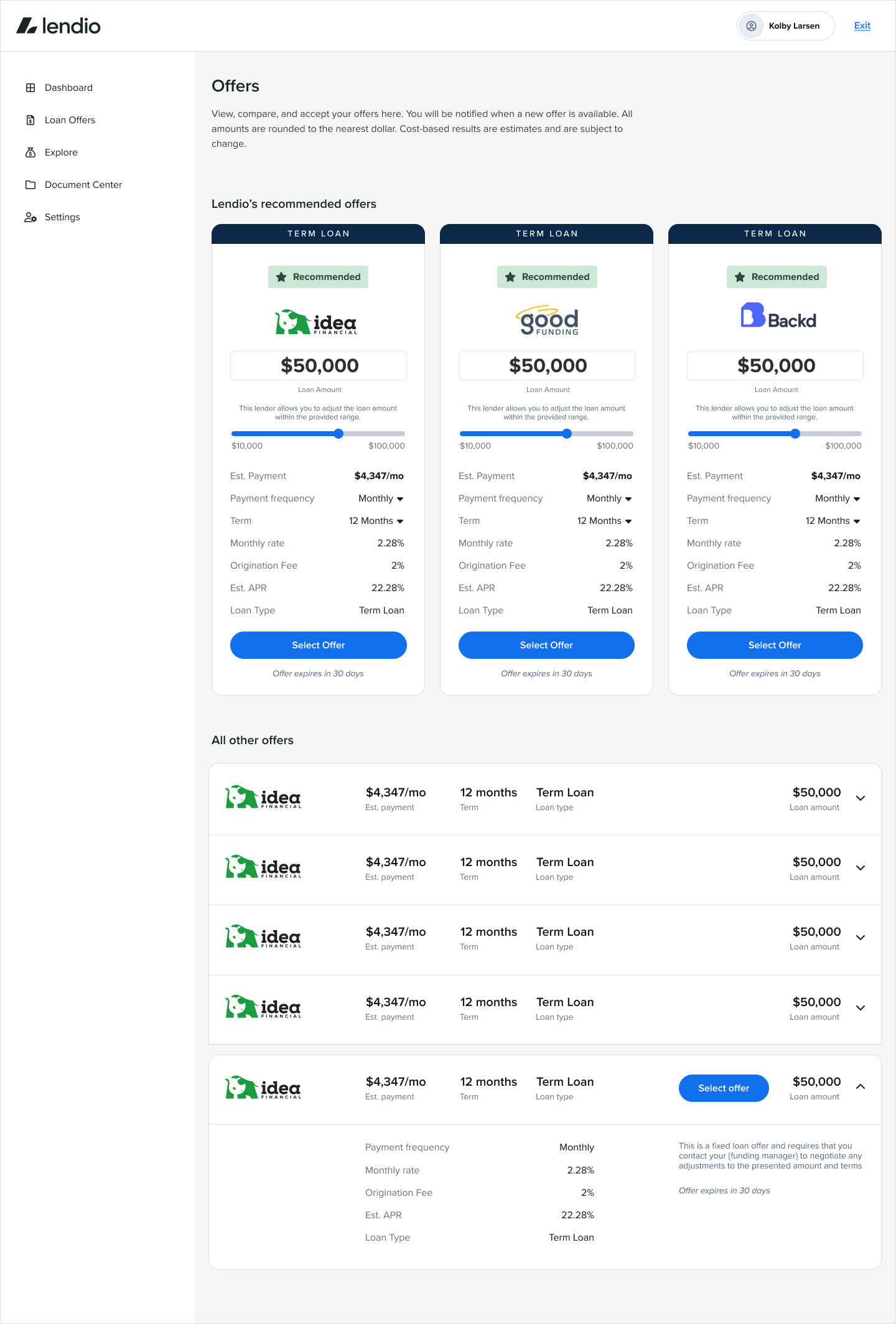Open Explore in the sidebar
896x1324 pixels.
click(x=61, y=152)
